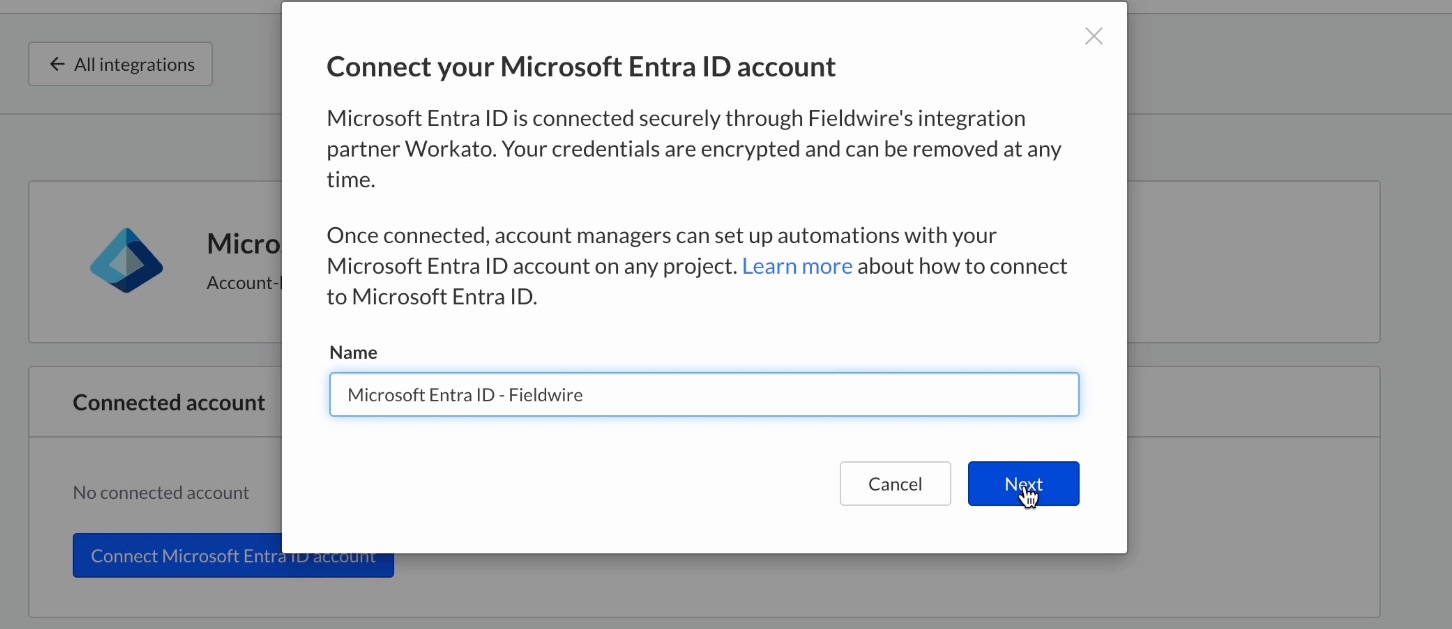This screenshot has width=1452, height=629.
Task: Click the Microsoft Entra ID logo icon
Action: (x=126, y=262)
